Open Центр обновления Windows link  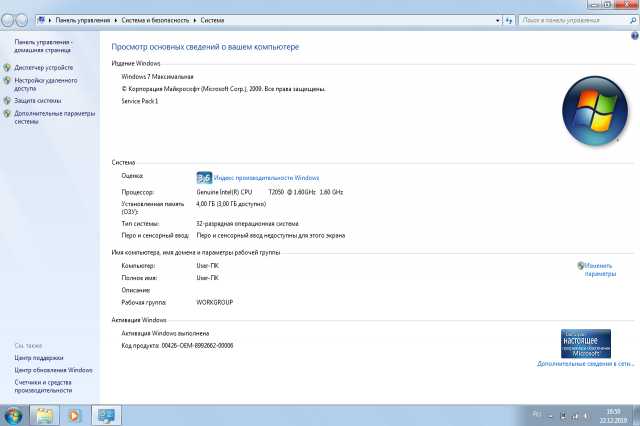[53, 370]
